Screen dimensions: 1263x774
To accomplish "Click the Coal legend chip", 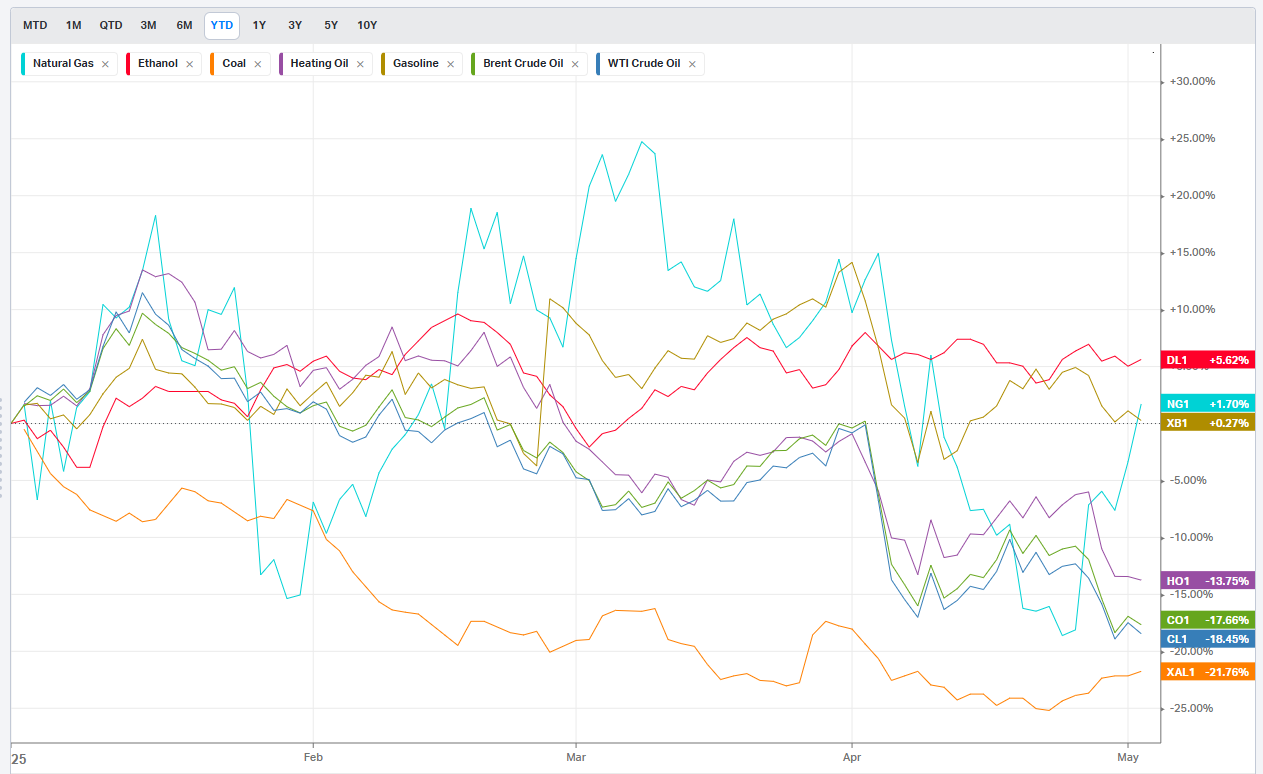I will [x=240, y=64].
